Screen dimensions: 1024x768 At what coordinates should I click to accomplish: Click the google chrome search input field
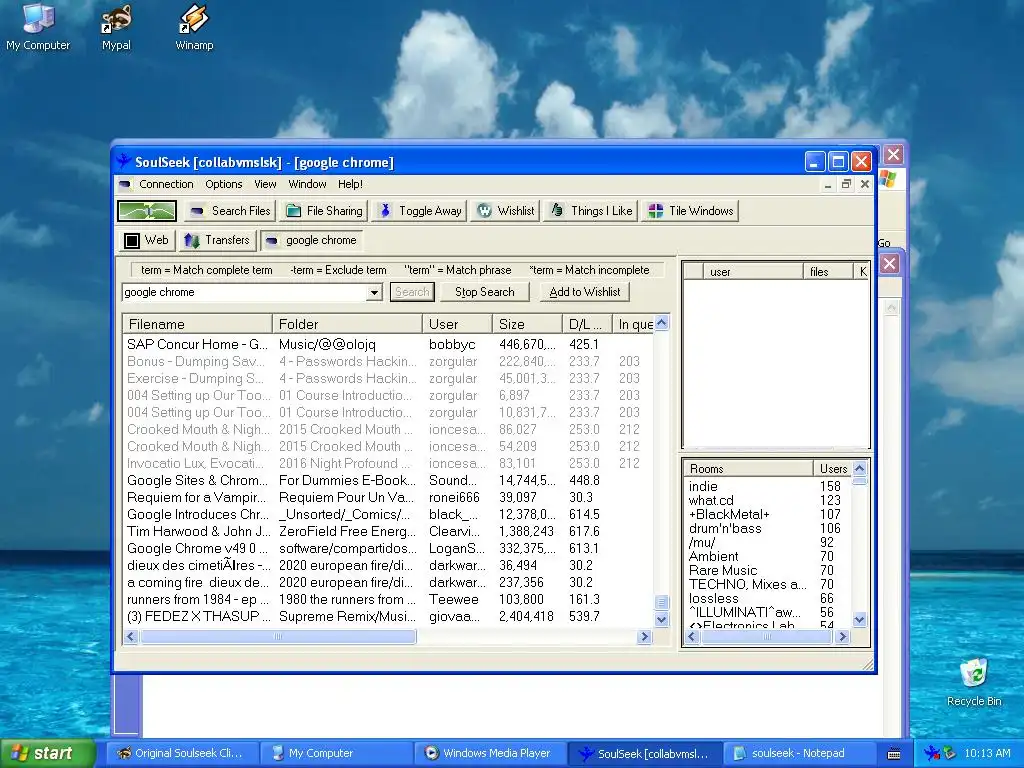click(245, 293)
